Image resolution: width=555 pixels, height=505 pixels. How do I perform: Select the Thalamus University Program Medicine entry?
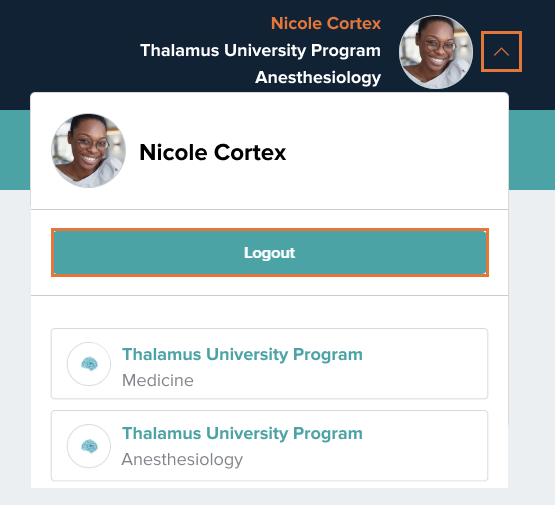[269, 363]
